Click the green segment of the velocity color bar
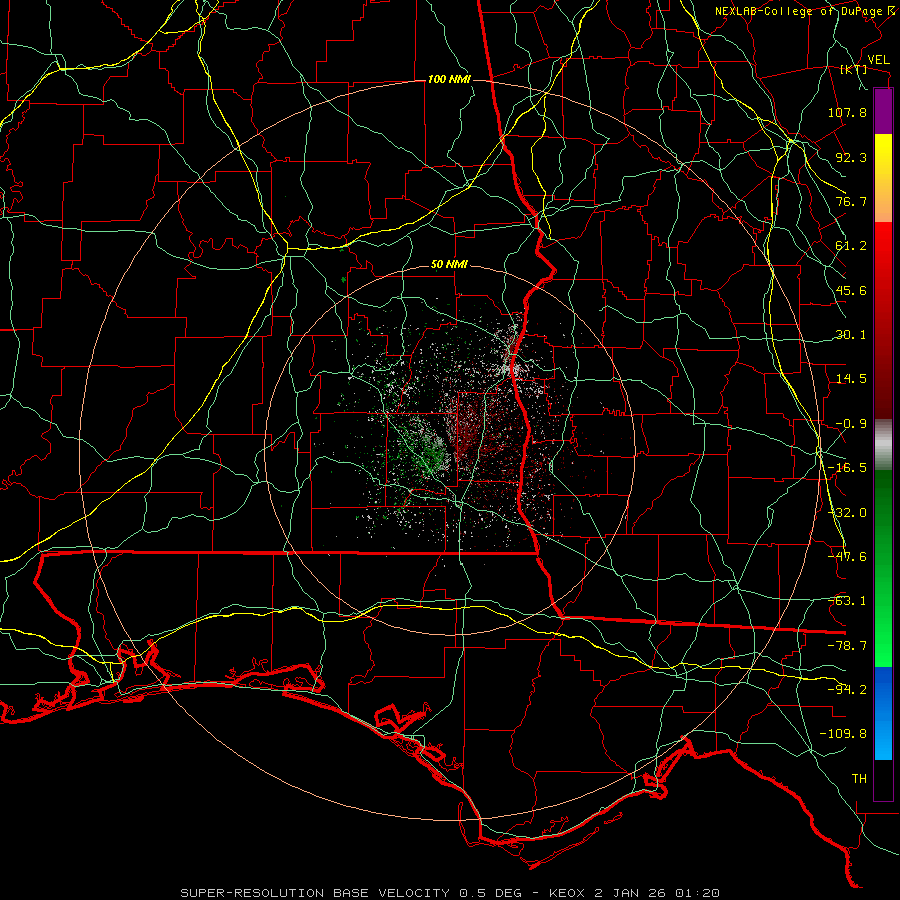 coord(883,568)
